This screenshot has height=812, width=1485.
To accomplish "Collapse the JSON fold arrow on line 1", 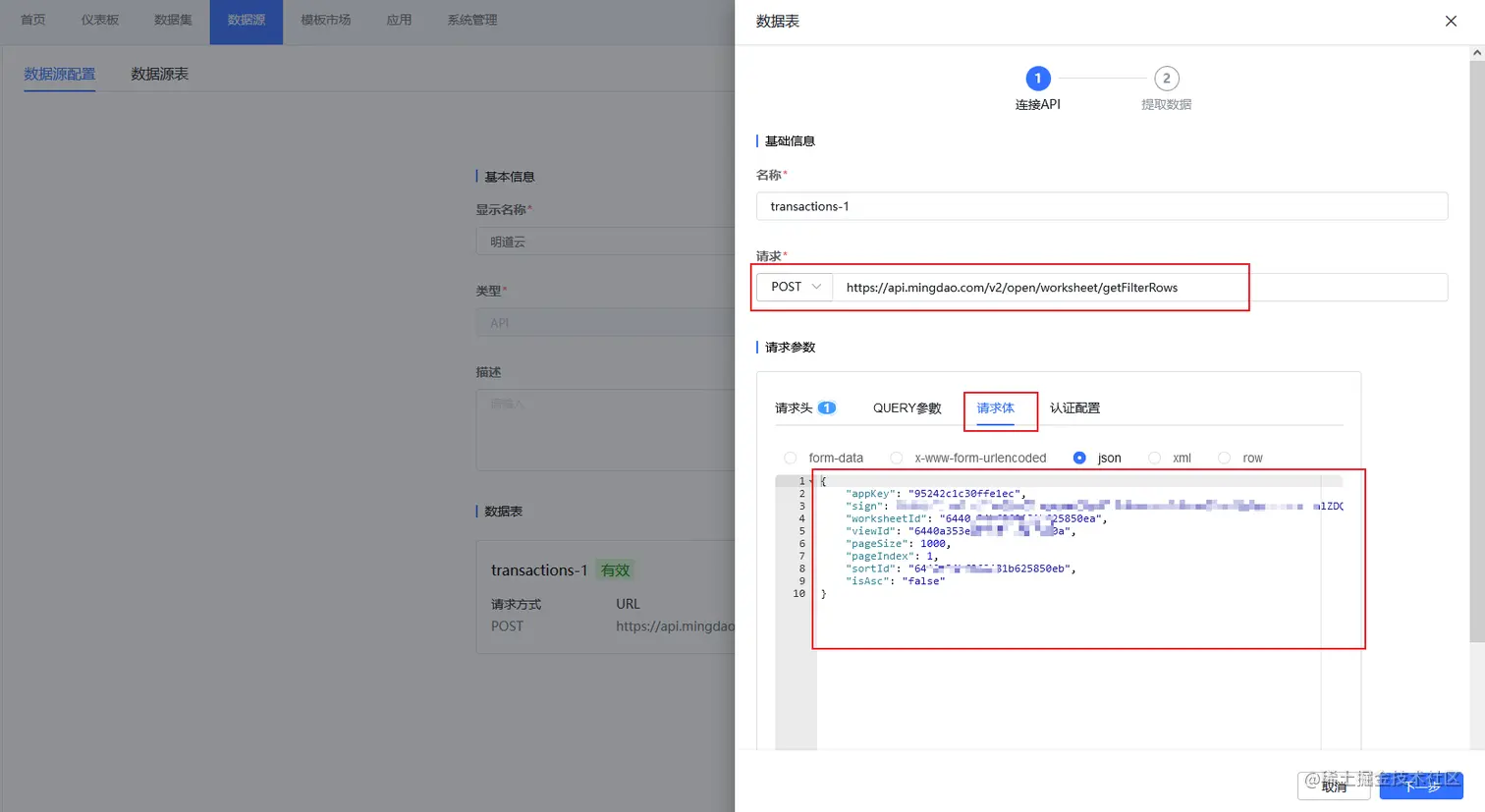I will [811, 481].
